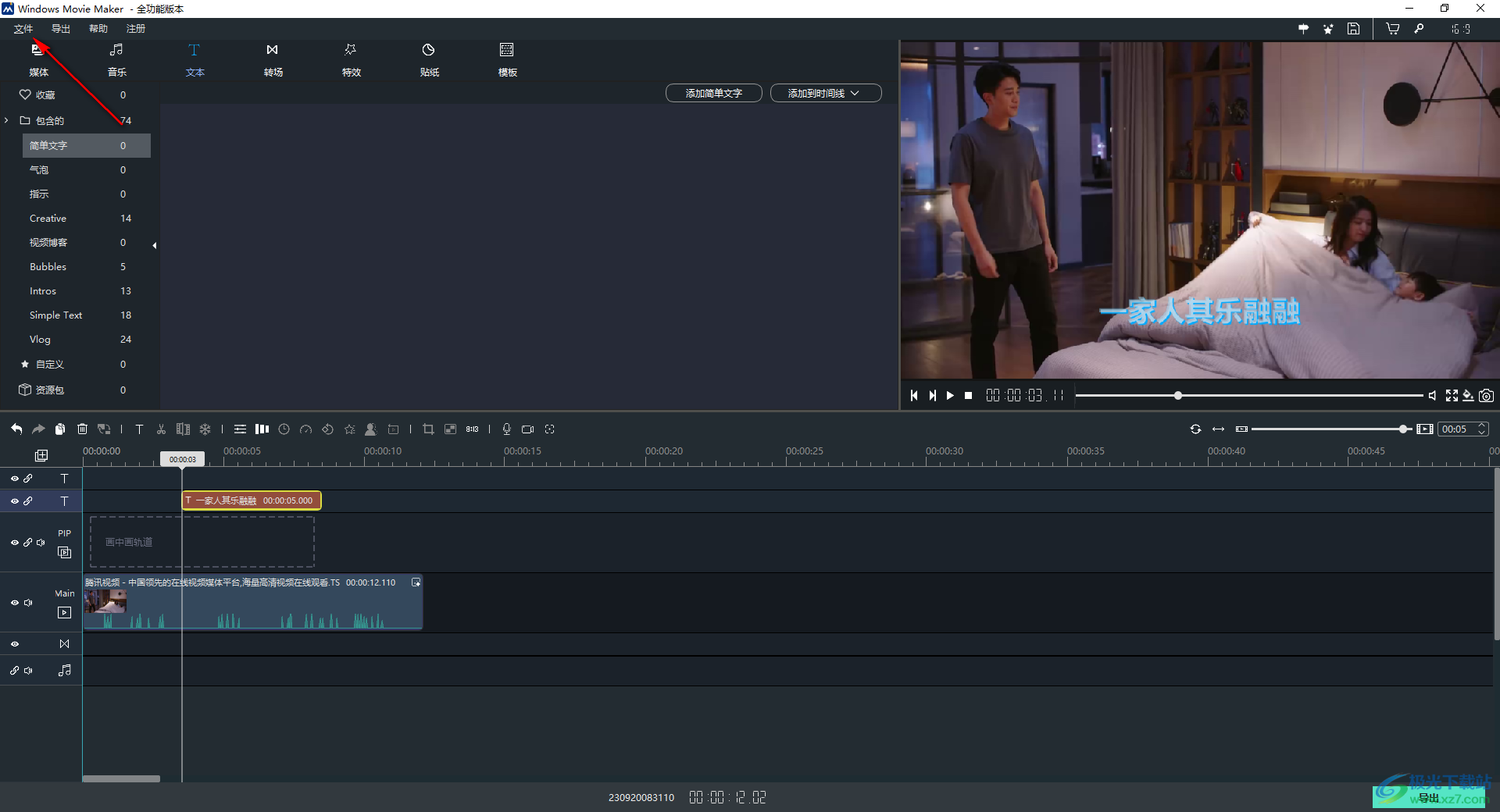
Task: Toggle visibility of the PIP track
Action: 14,543
